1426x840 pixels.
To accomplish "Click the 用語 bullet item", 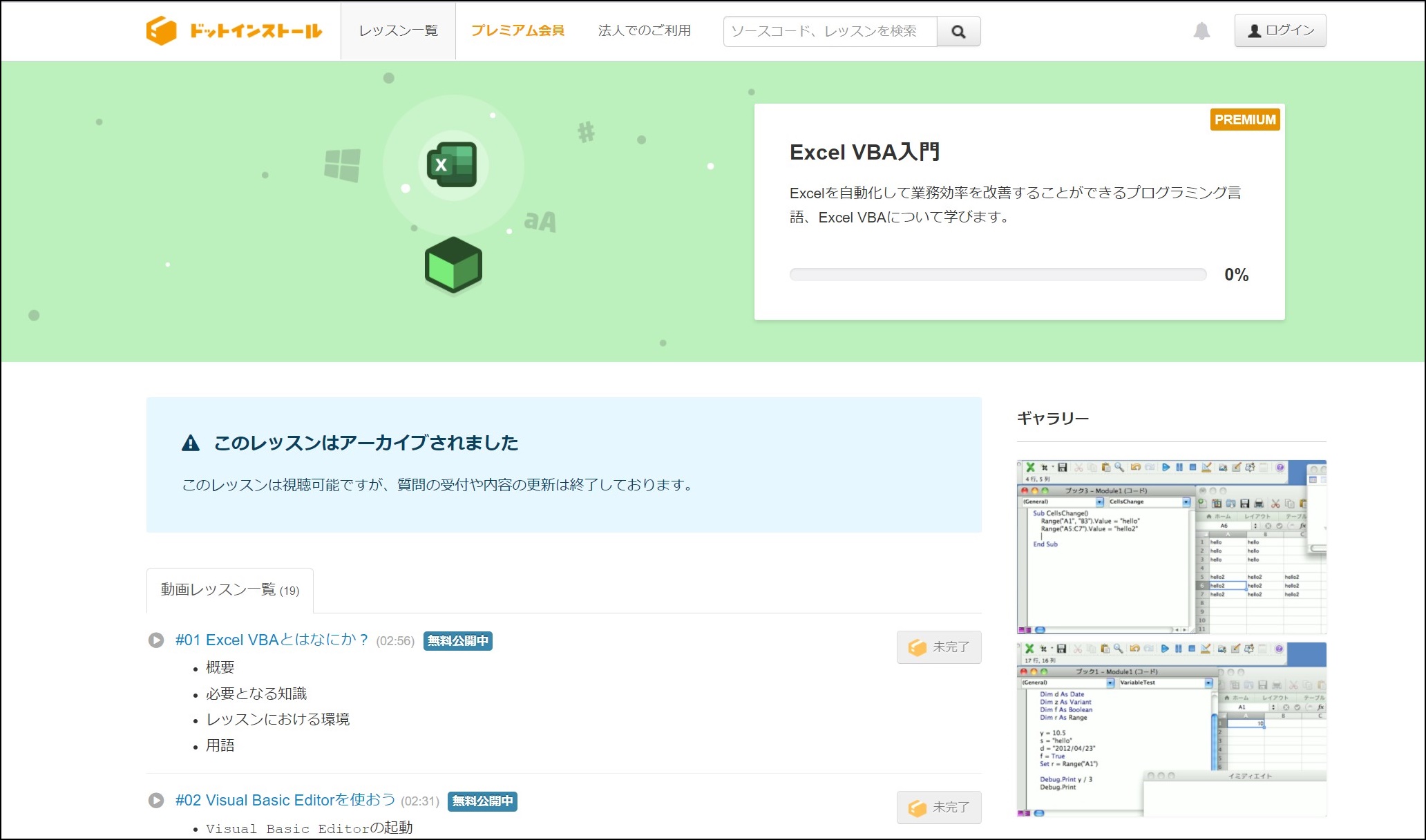I will coord(220,745).
